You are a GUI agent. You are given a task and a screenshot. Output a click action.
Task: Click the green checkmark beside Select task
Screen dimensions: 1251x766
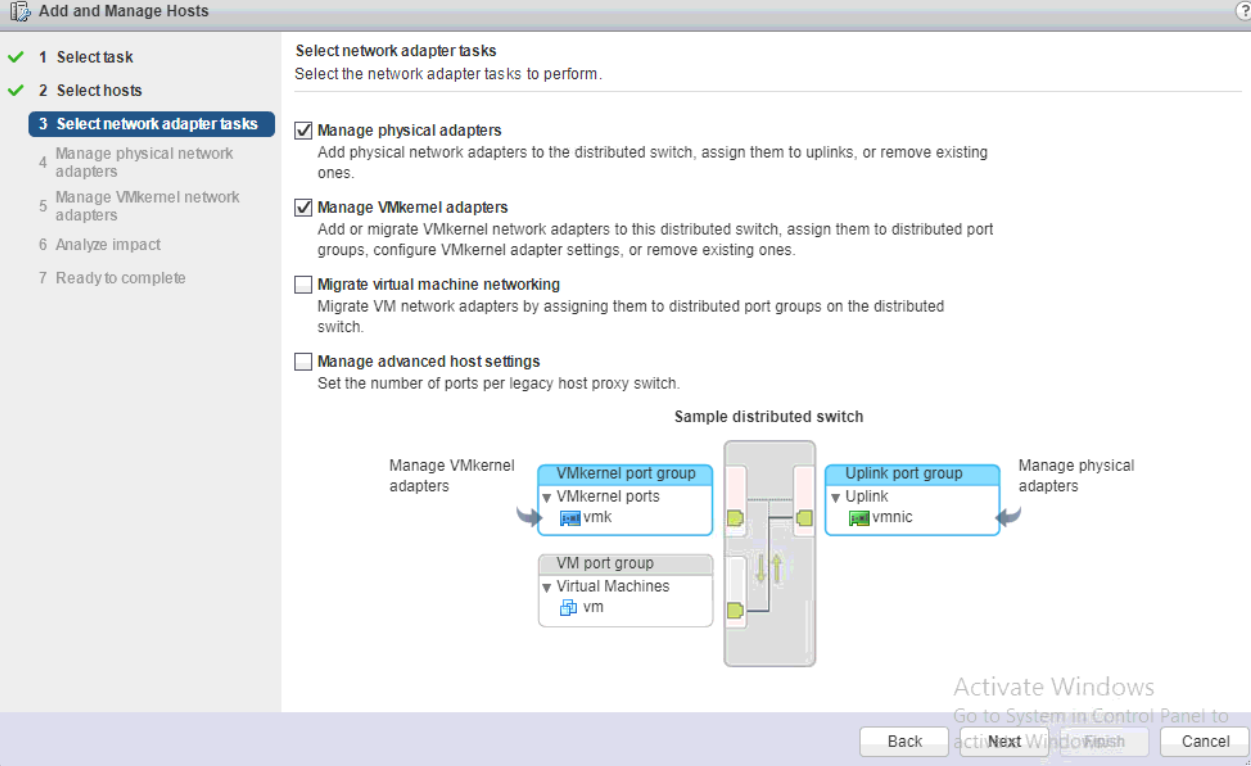tap(16, 57)
